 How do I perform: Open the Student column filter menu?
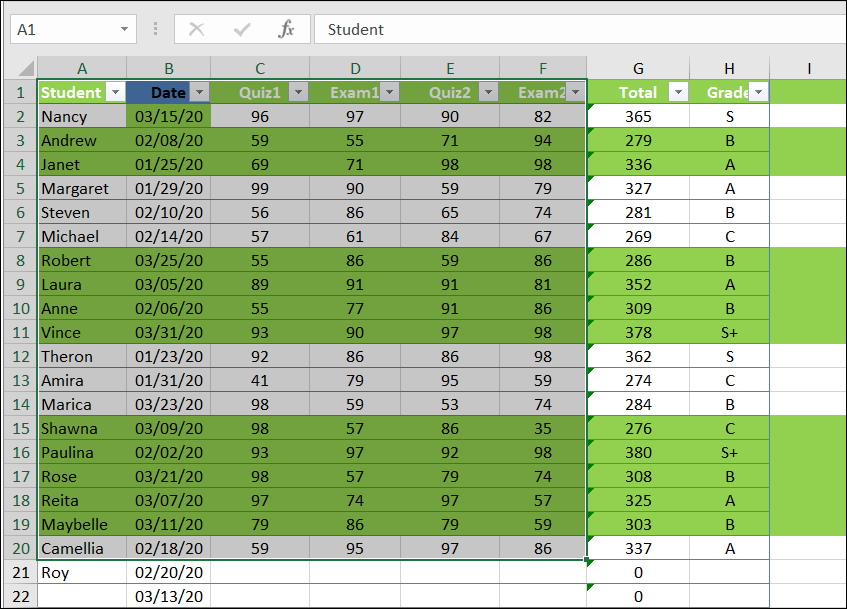(115, 91)
